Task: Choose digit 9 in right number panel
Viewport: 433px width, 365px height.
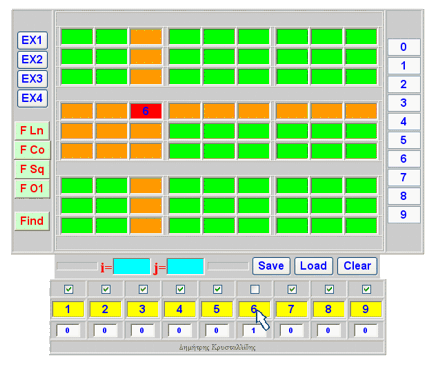Action: tap(404, 215)
